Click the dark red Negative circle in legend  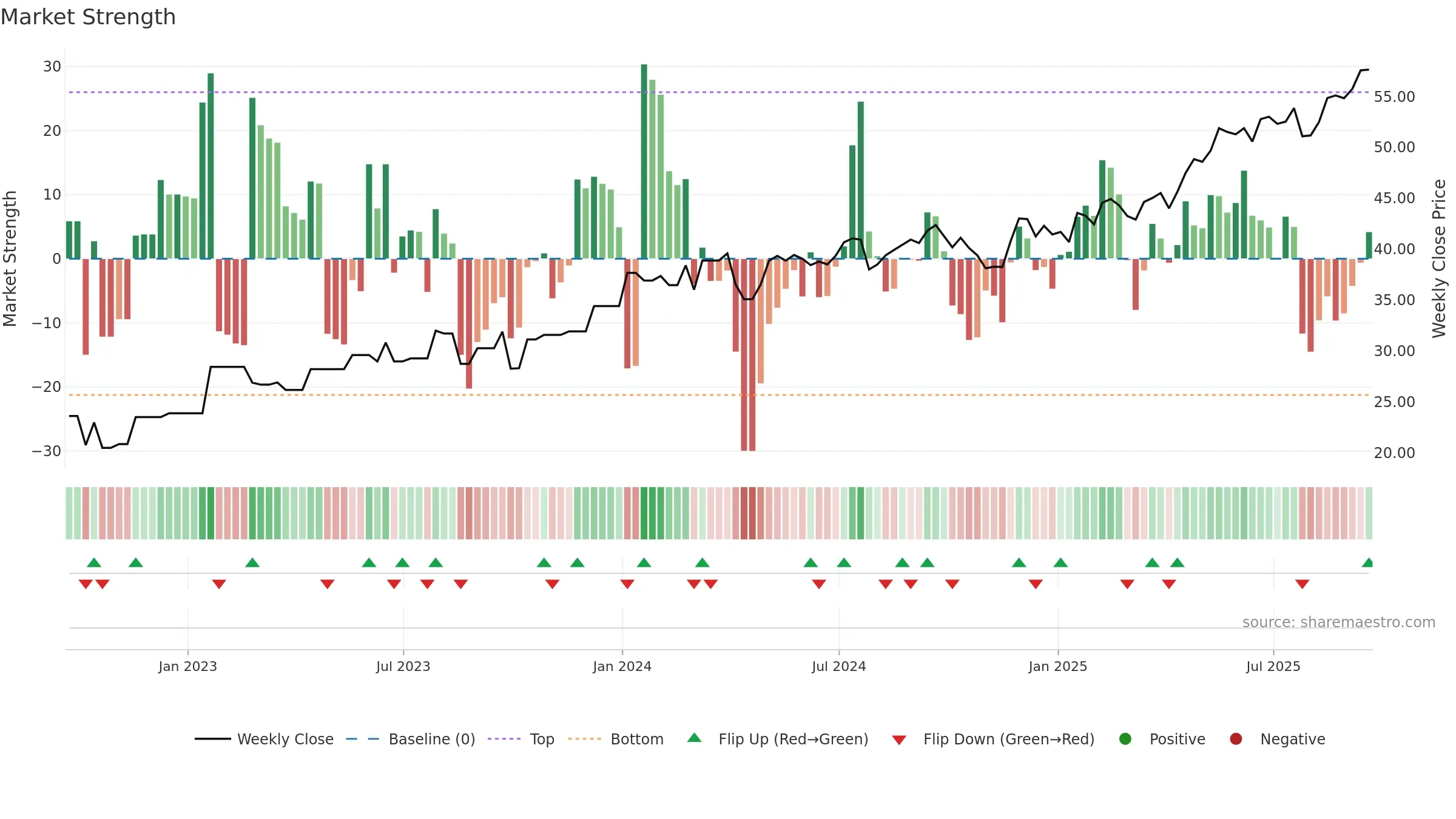coord(1236,739)
